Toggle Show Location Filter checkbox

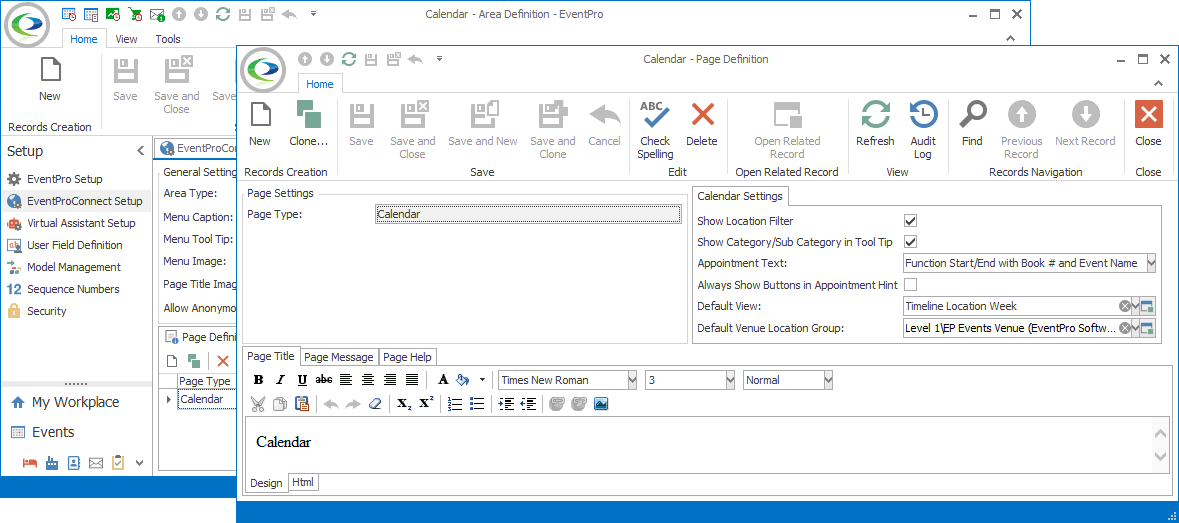911,221
